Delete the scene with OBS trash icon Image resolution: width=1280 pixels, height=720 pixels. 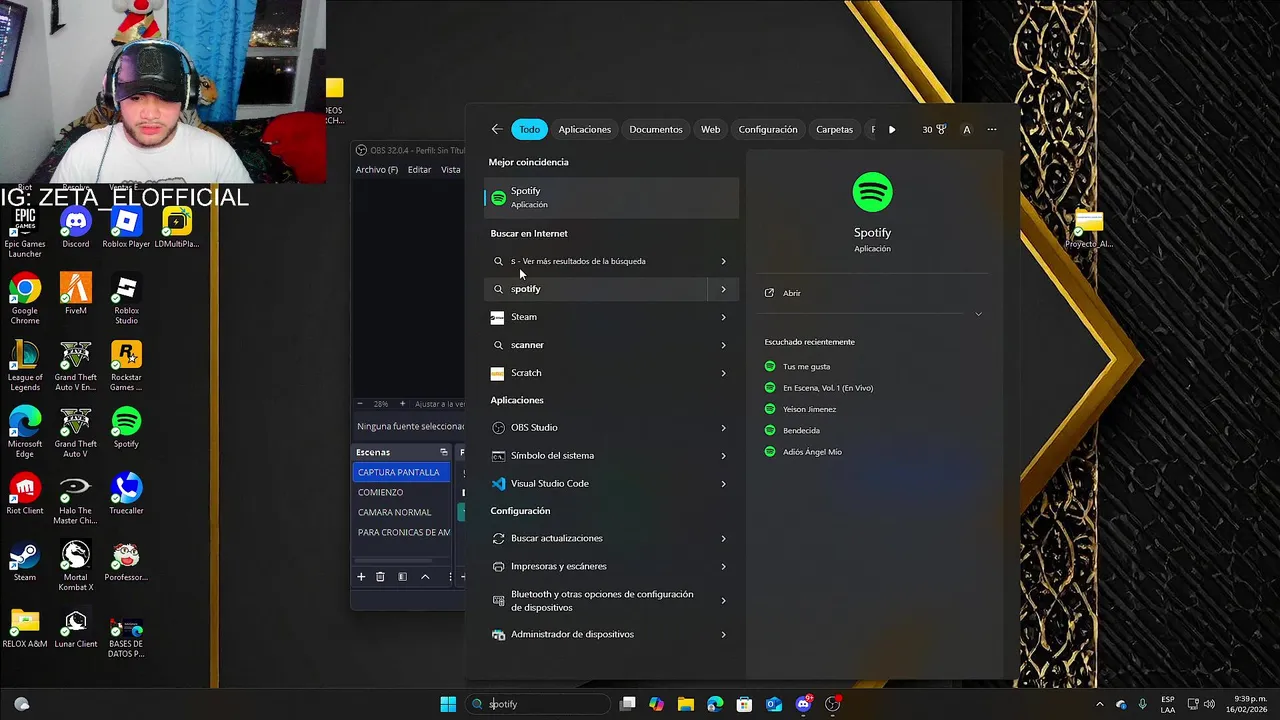380,577
